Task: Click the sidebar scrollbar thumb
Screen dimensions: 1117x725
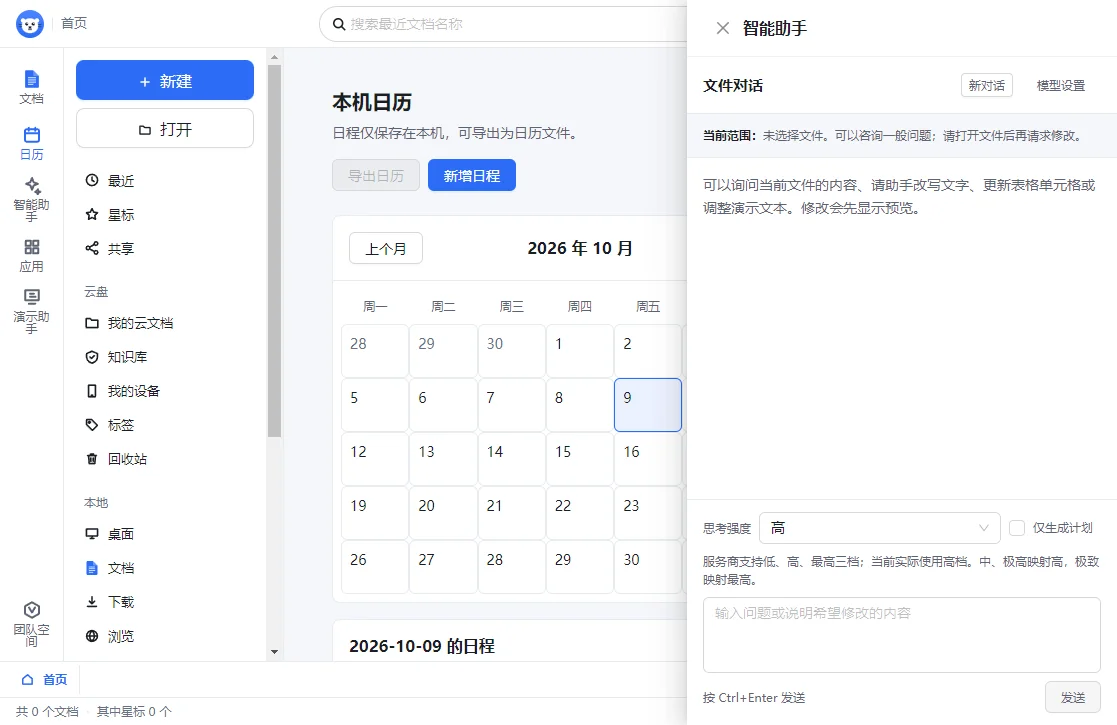Action: coord(274,251)
